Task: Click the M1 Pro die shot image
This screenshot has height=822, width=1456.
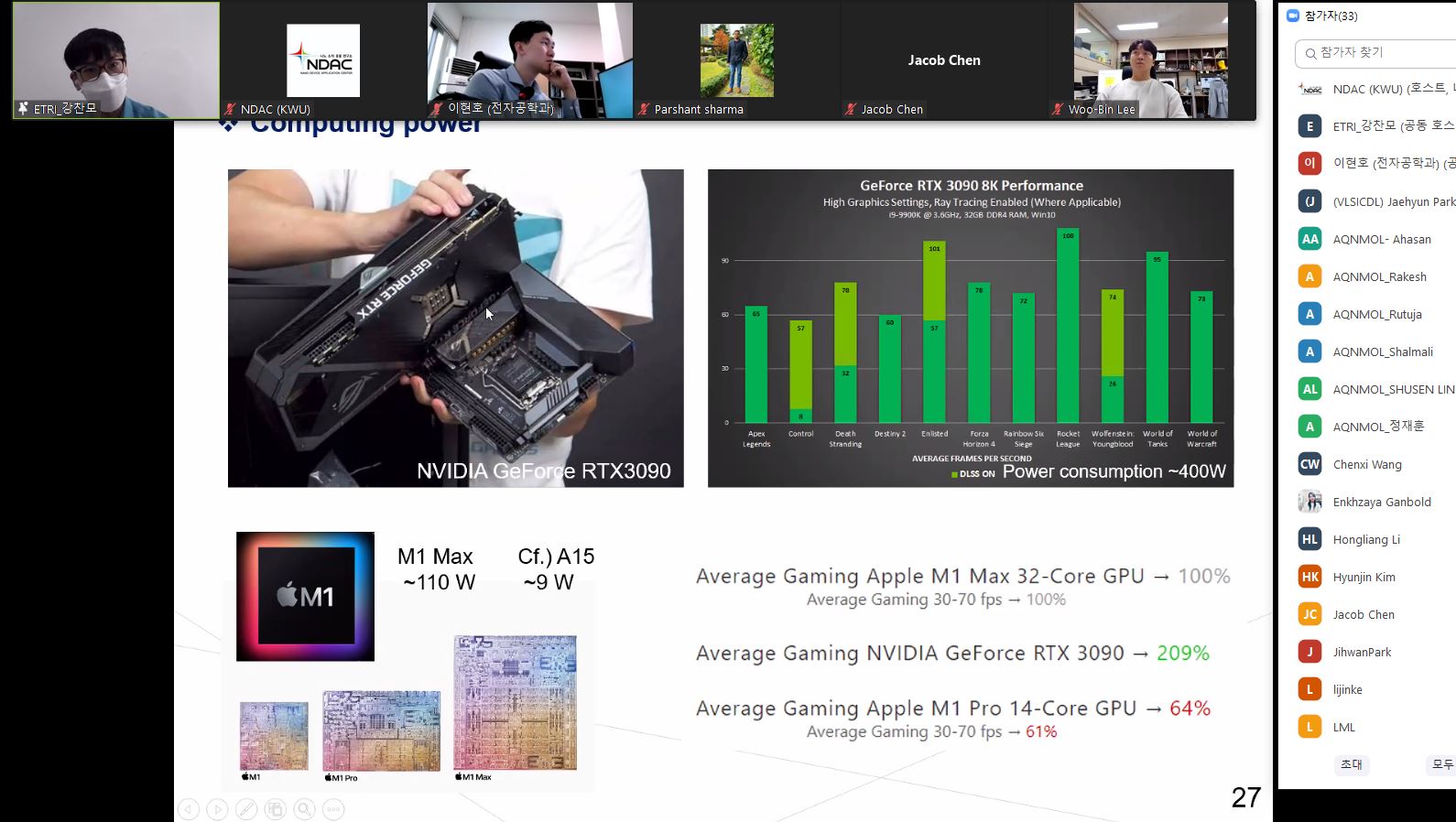Action: tap(381, 730)
